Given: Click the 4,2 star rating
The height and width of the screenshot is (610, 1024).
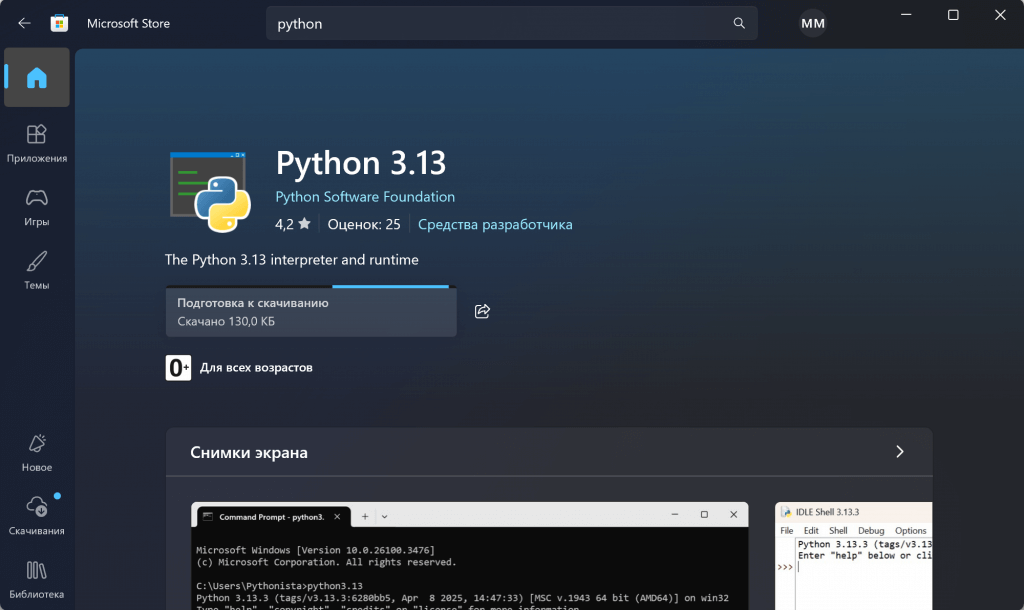Looking at the screenshot, I should pyautogui.click(x=290, y=224).
